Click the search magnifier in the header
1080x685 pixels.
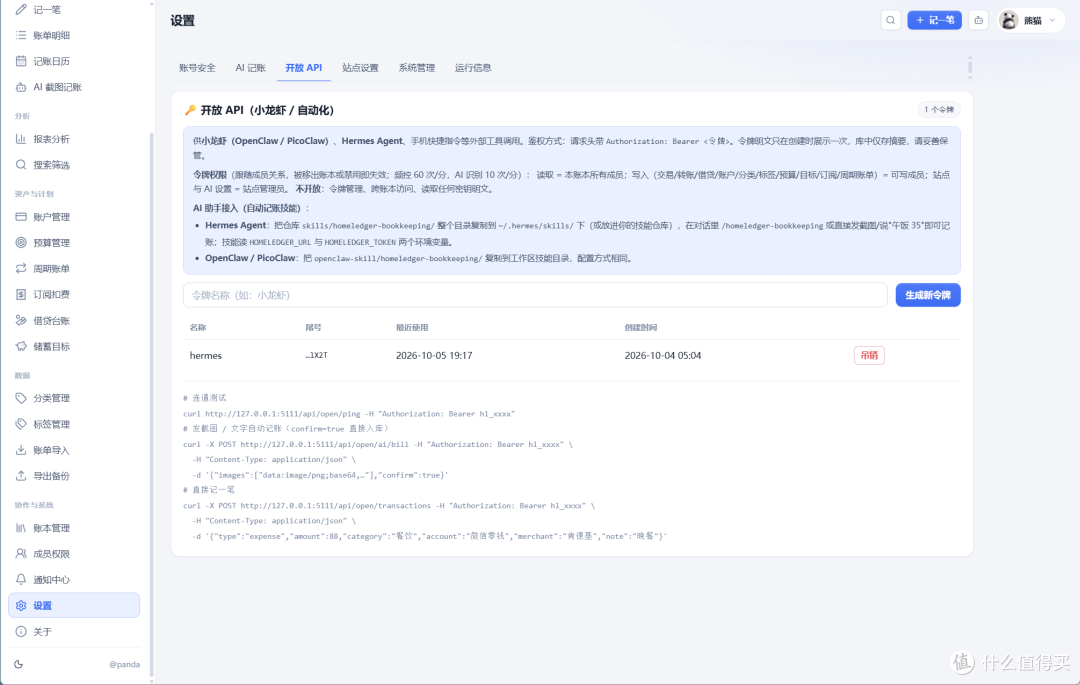891,21
